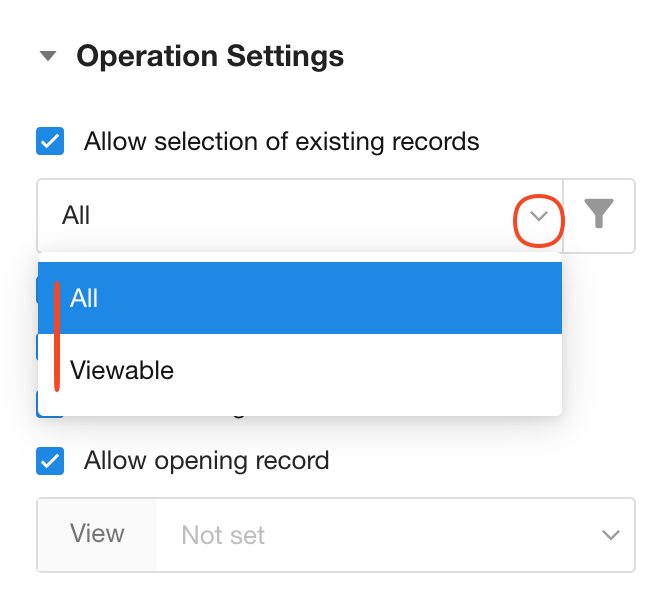Choose the Viewable option in the list

tap(300, 371)
